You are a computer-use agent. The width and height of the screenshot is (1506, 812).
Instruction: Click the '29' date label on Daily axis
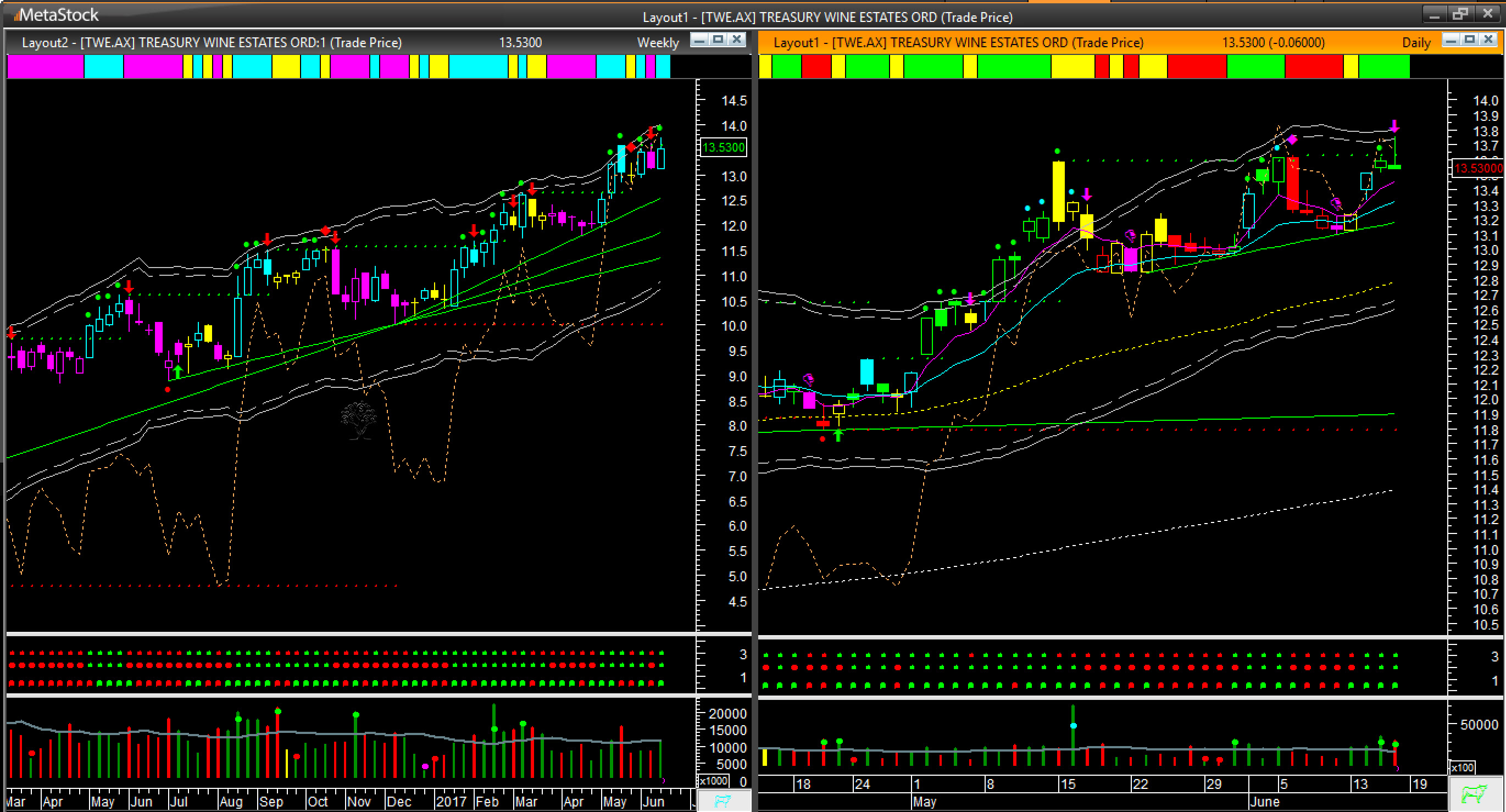(1214, 784)
